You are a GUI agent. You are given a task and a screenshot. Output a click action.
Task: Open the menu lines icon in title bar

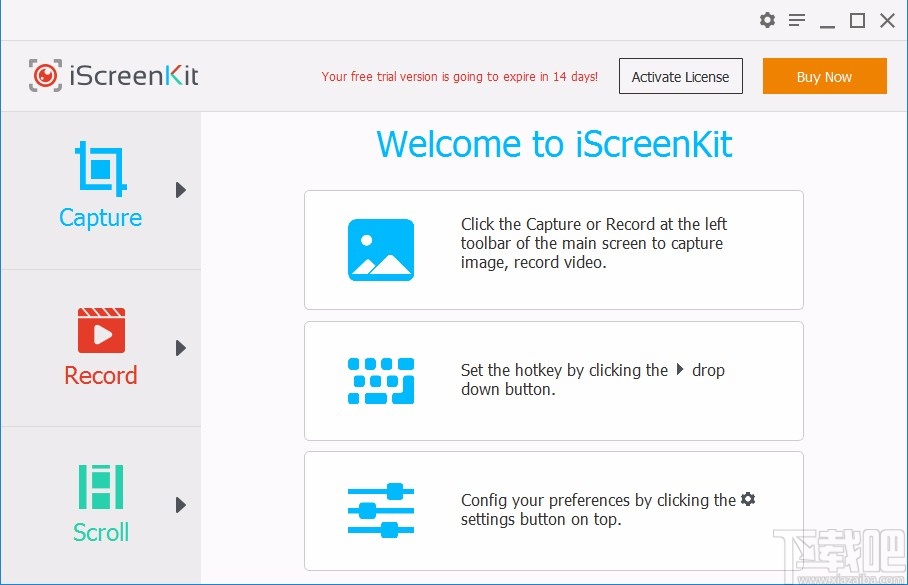point(797,20)
